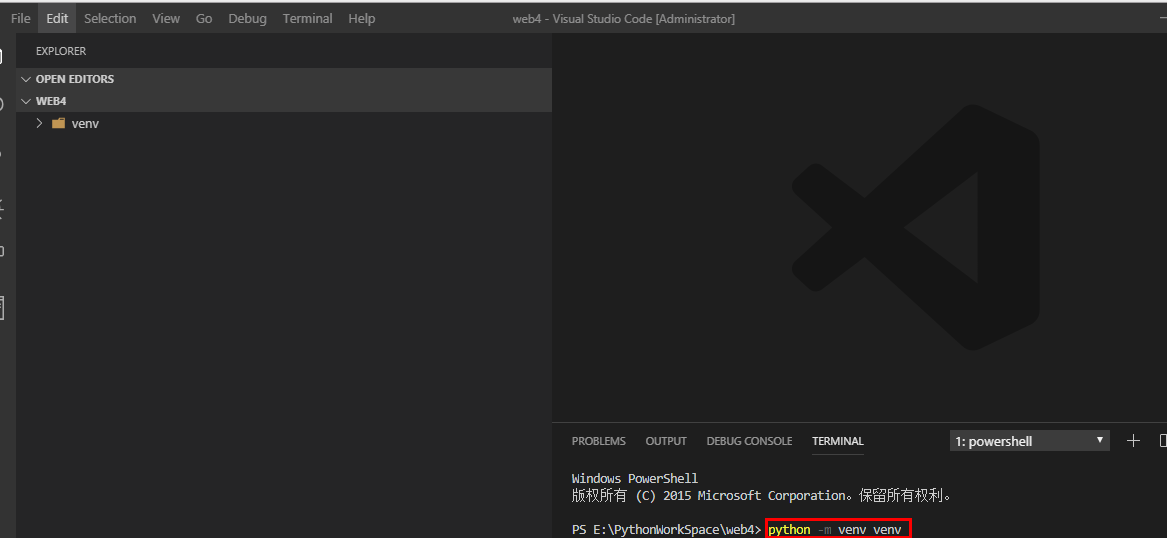This screenshot has width=1167, height=538.
Task: Open the '1: powershell' terminal dropdown
Action: pos(1030,441)
